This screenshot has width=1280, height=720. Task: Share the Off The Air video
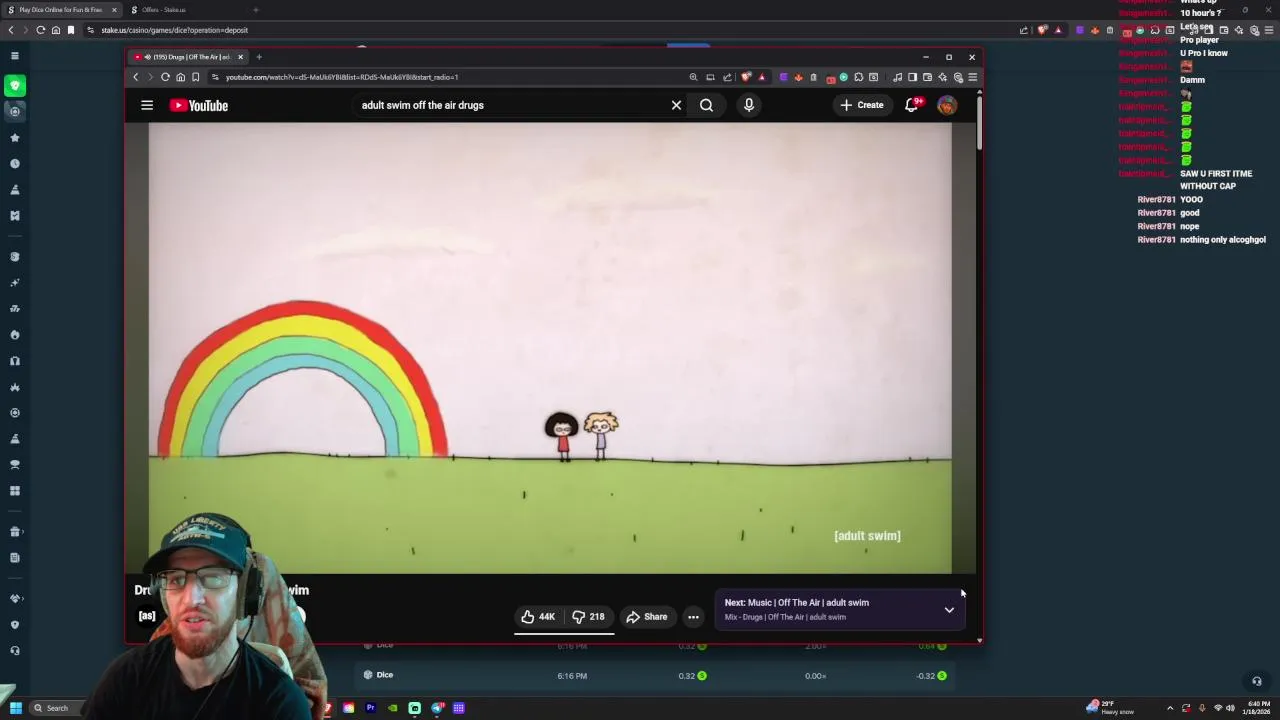pos(646,617)
